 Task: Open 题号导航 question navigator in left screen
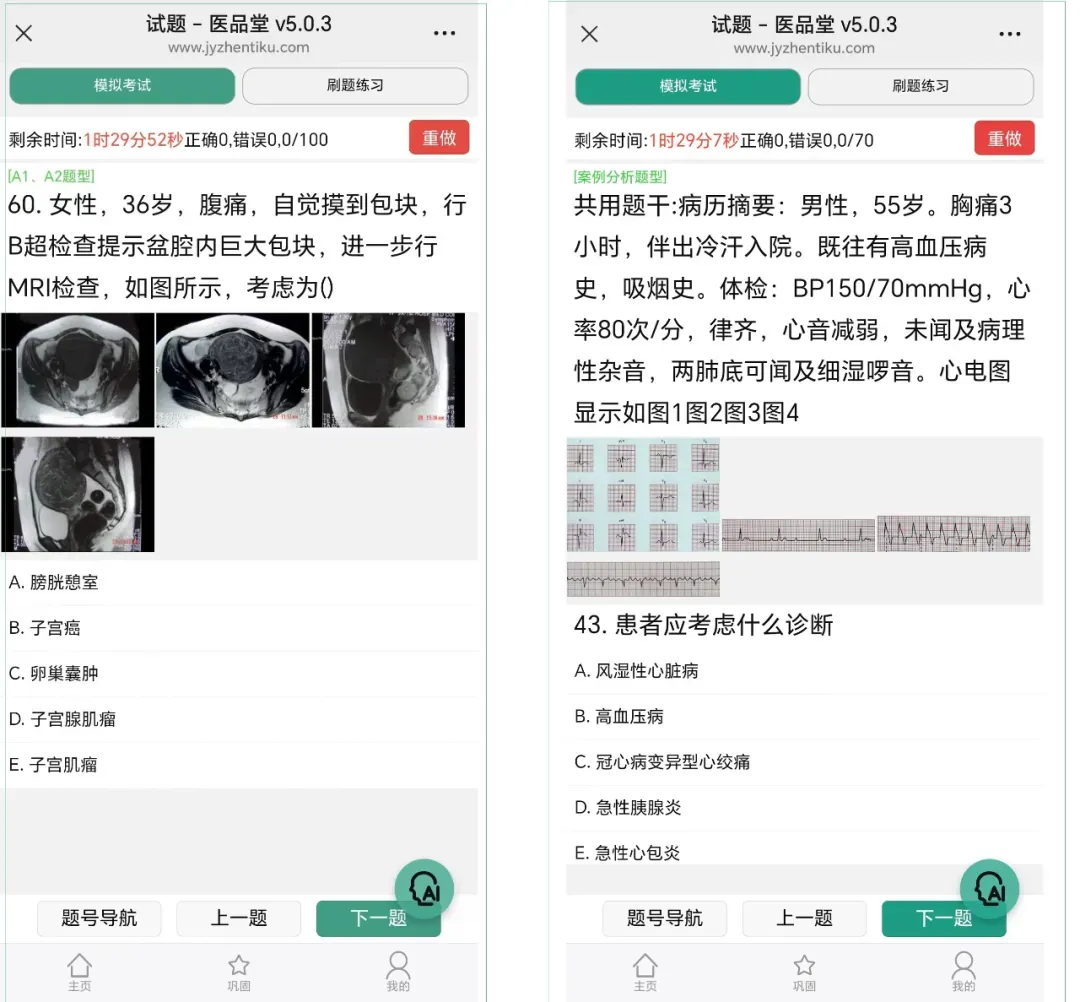[99, 918]
